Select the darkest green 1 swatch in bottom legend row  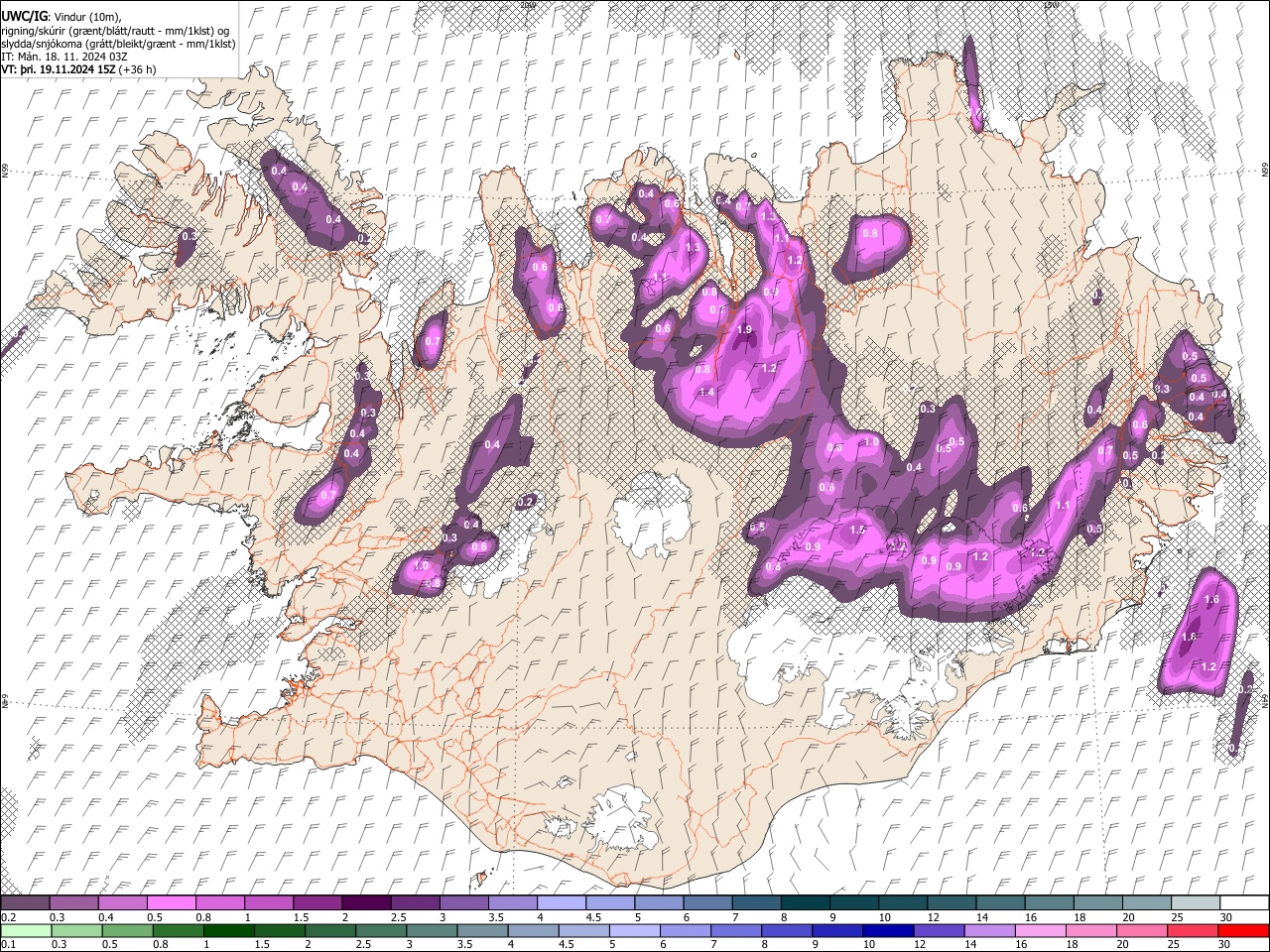pos(228,930)
